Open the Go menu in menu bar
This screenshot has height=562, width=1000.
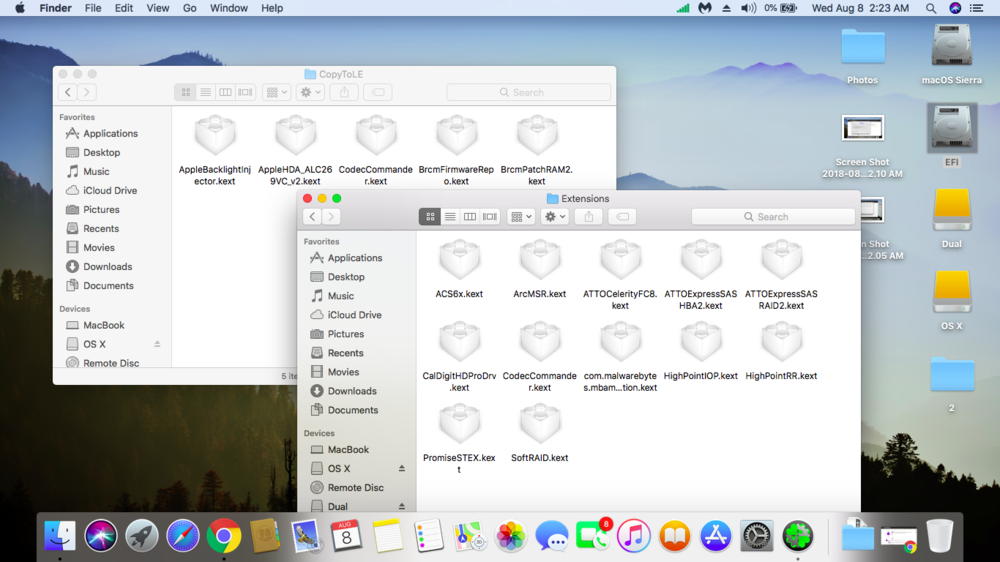click(189, 8)
